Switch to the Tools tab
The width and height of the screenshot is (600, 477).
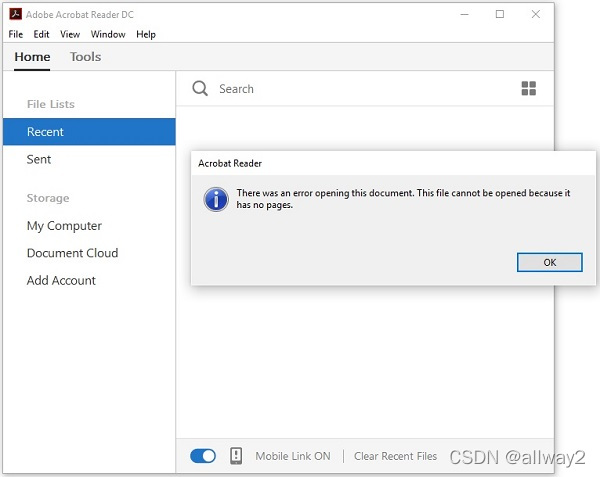point(85,57)
